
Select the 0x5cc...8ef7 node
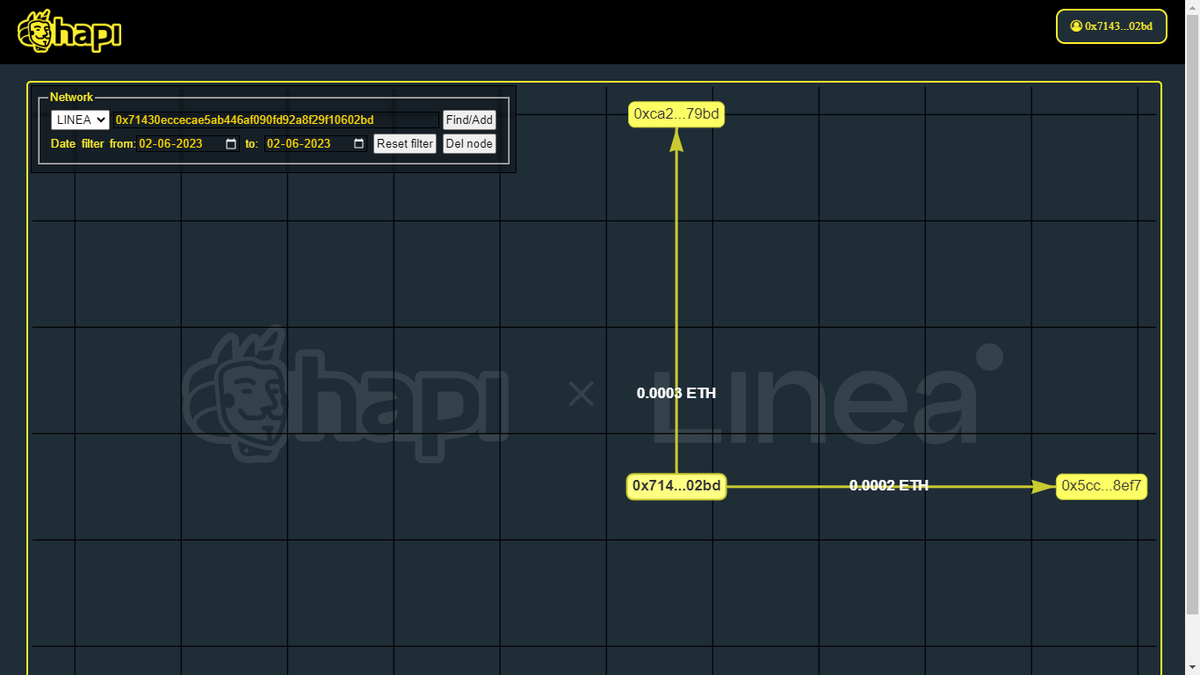tap(1101, 486)
